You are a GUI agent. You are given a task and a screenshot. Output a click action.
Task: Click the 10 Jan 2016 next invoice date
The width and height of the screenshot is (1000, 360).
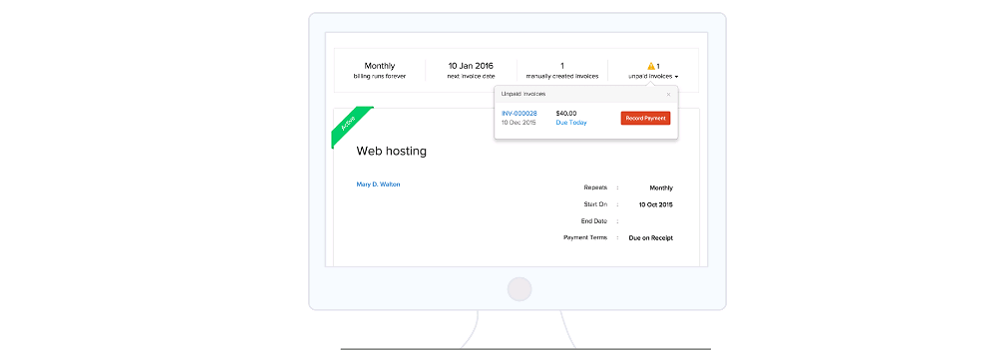coord(471,70)
